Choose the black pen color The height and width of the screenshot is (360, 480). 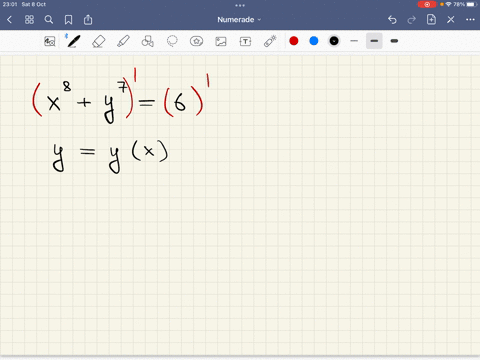point(334,41)
